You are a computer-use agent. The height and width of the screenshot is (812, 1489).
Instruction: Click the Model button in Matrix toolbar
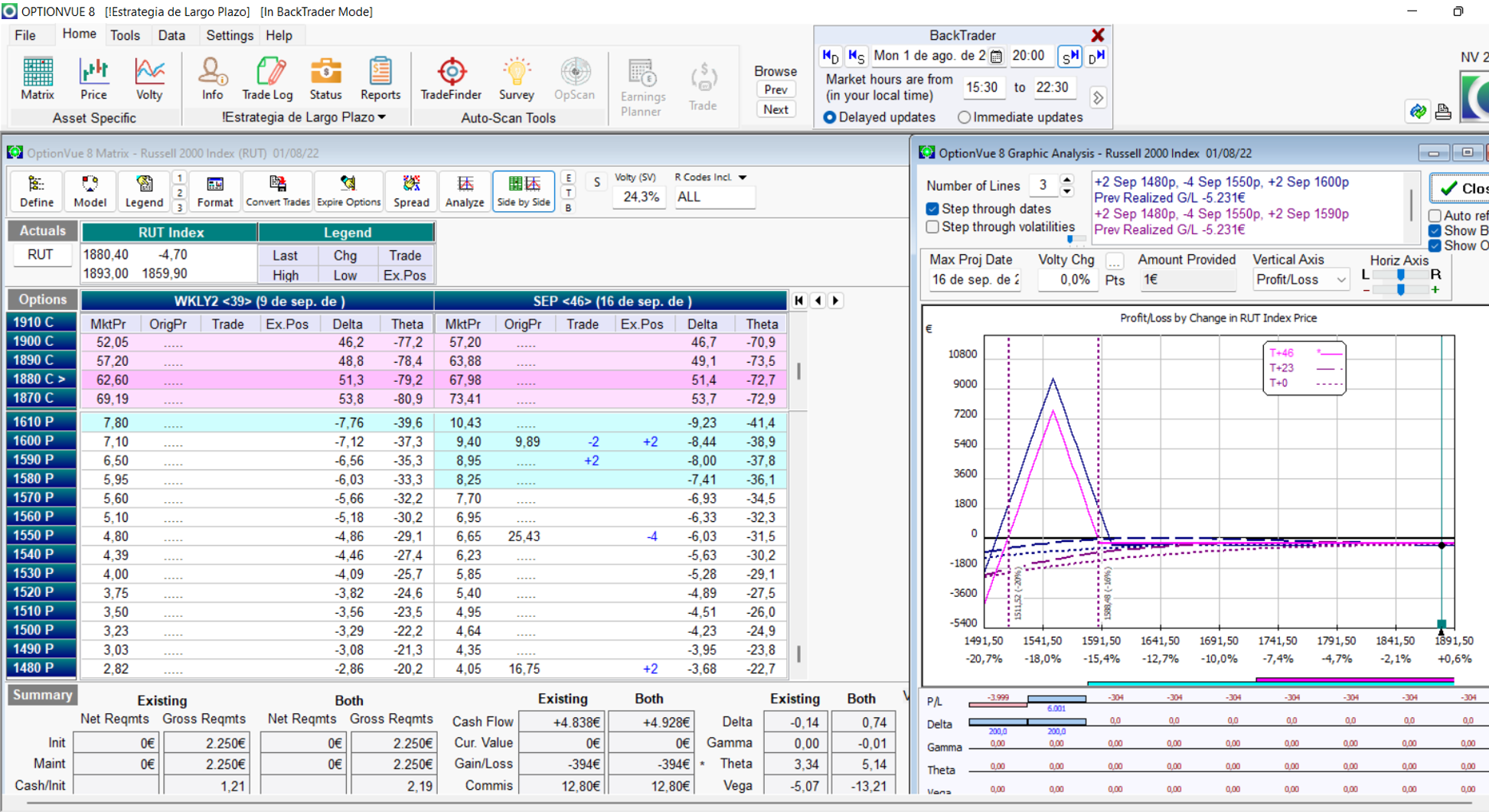pos(90,191)
